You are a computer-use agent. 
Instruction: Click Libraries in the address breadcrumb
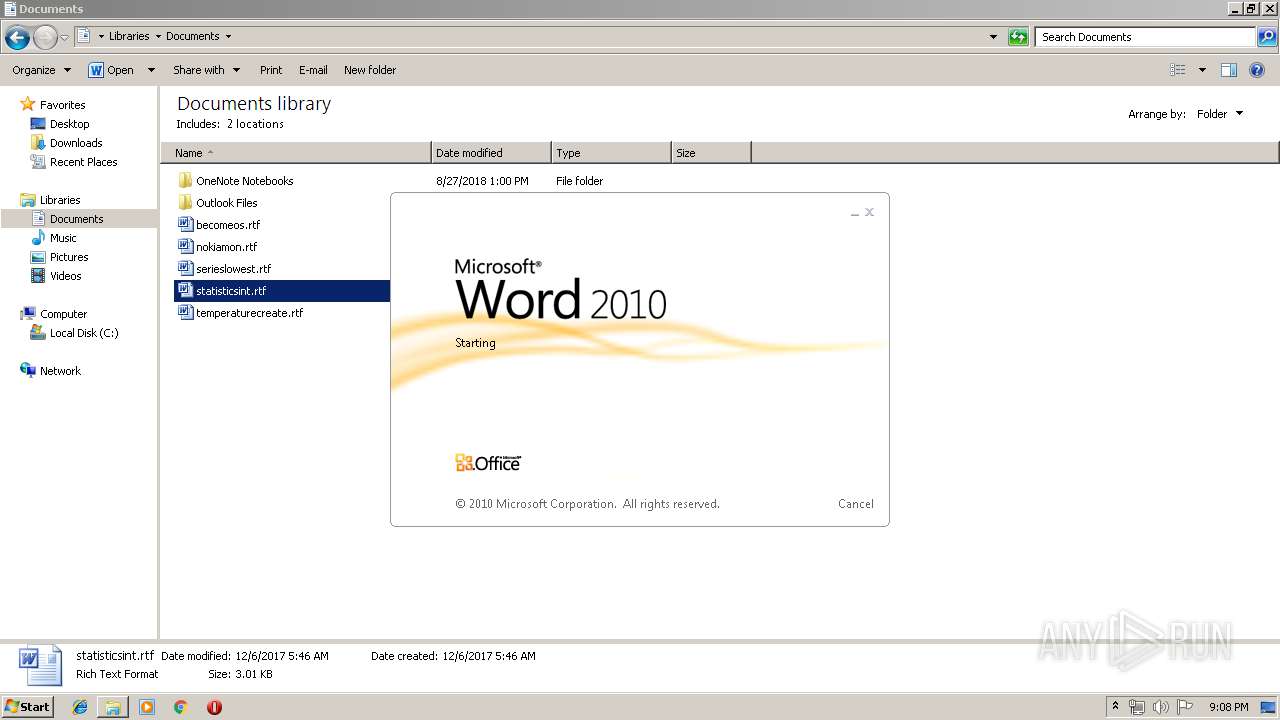(129, 36)
